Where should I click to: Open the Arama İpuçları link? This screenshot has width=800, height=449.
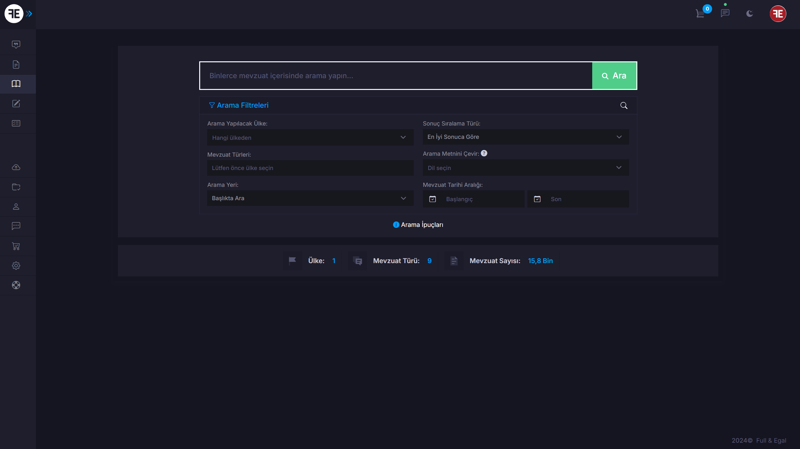tap(418, 225)
